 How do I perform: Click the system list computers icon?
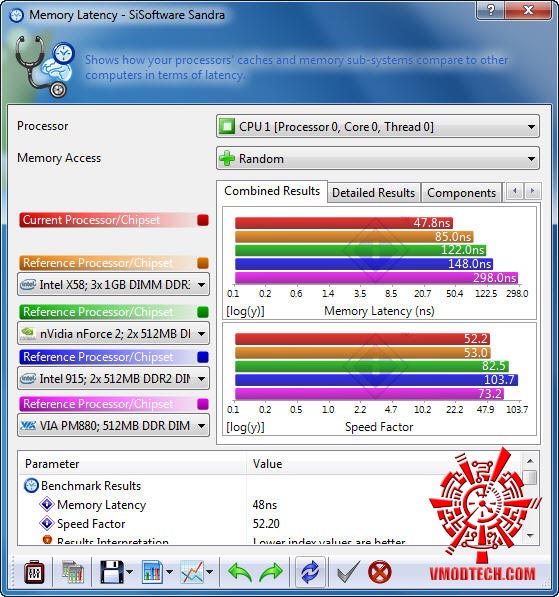point(72,572)
